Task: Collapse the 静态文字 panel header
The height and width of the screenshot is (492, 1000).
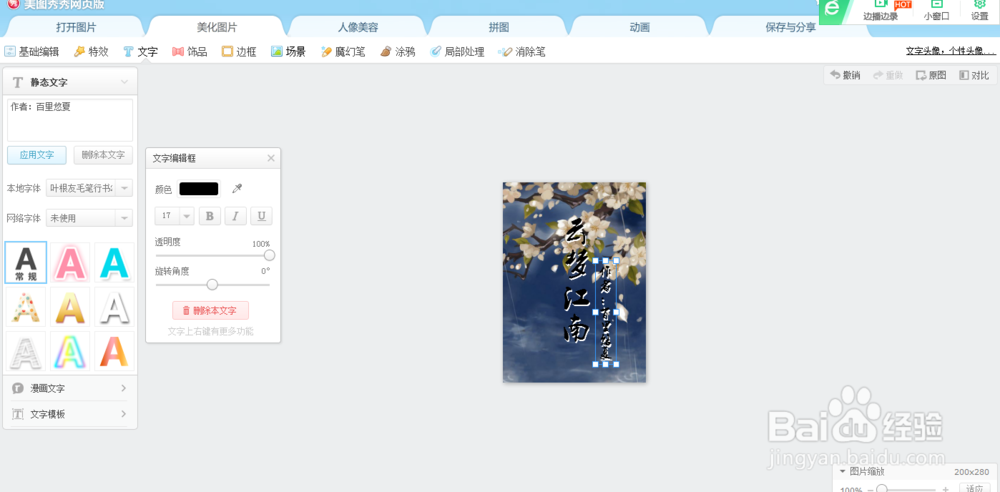Action: (x=70, y=82)
